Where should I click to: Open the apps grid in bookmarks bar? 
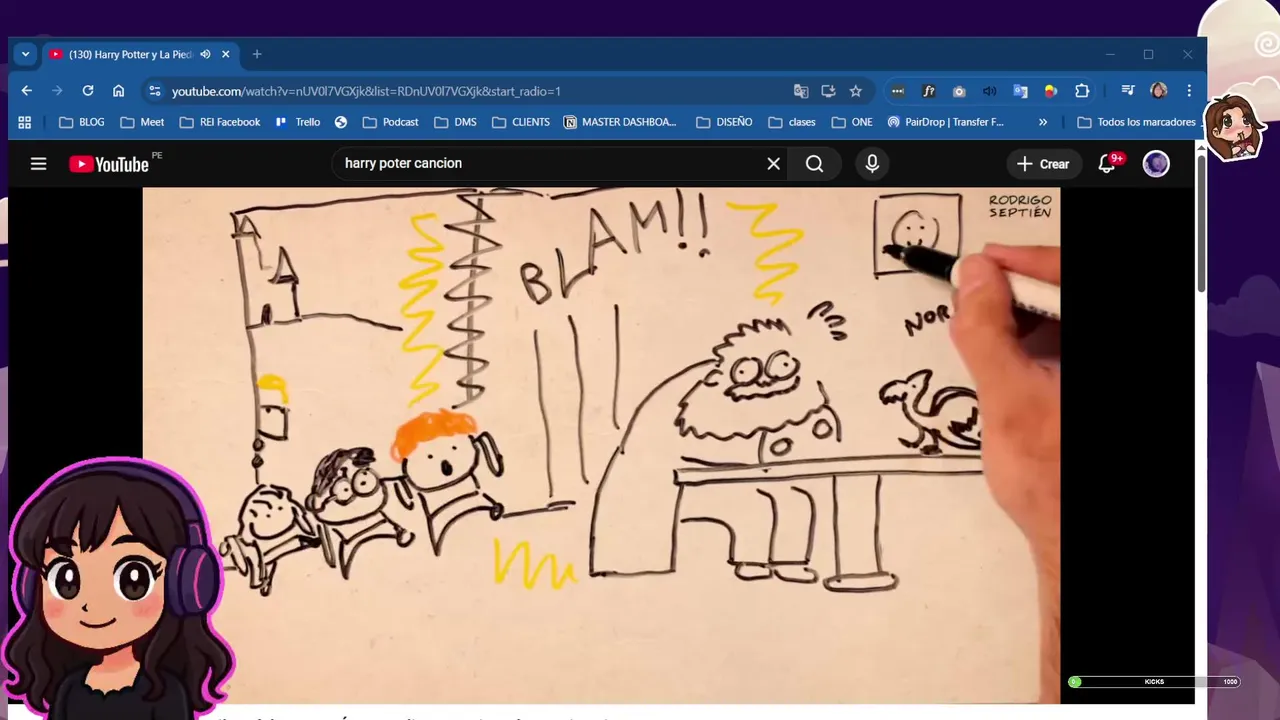(x=25, y=122)
